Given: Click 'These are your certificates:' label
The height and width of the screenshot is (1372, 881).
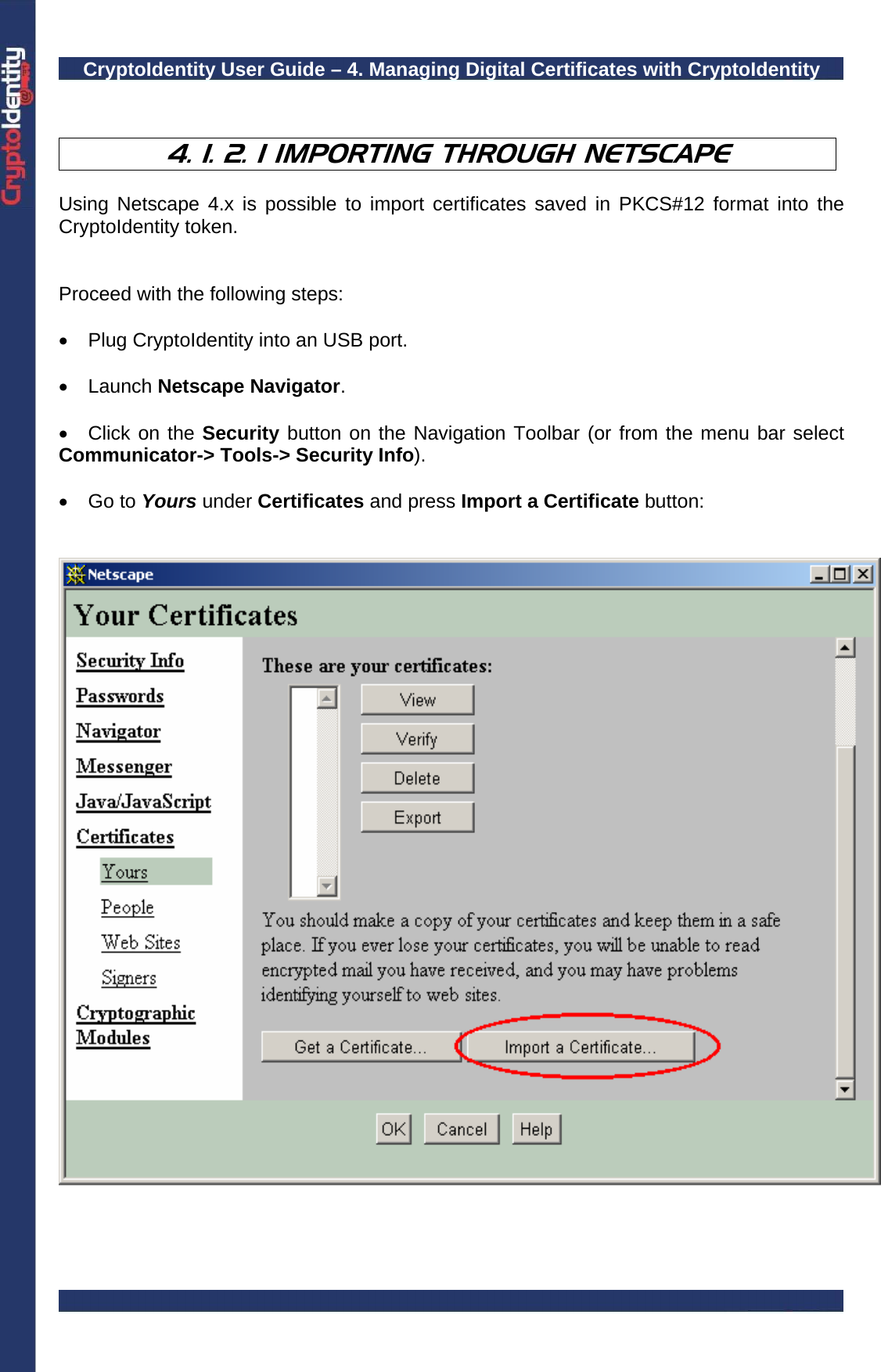Looking at the screenshot, I should [377, 666].
